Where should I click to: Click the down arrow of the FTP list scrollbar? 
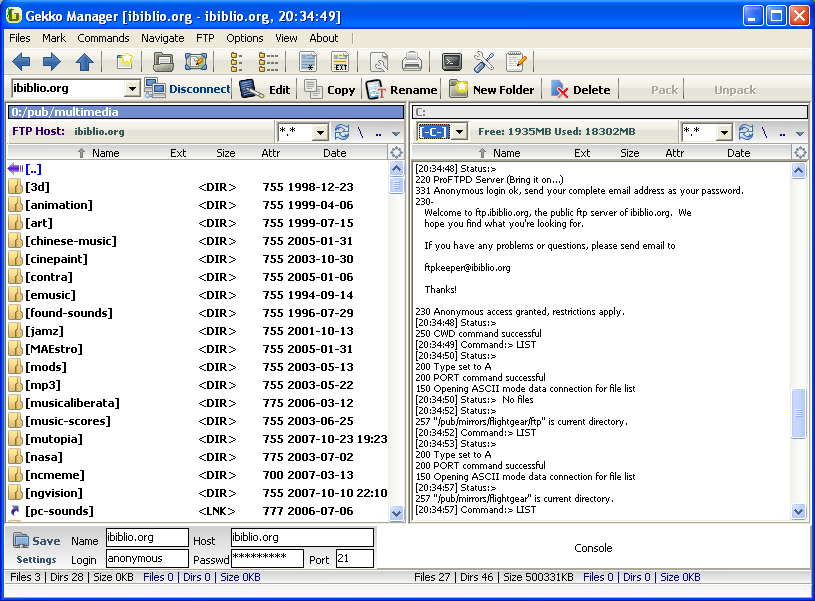pyautogui.click(x=396, y=513)
